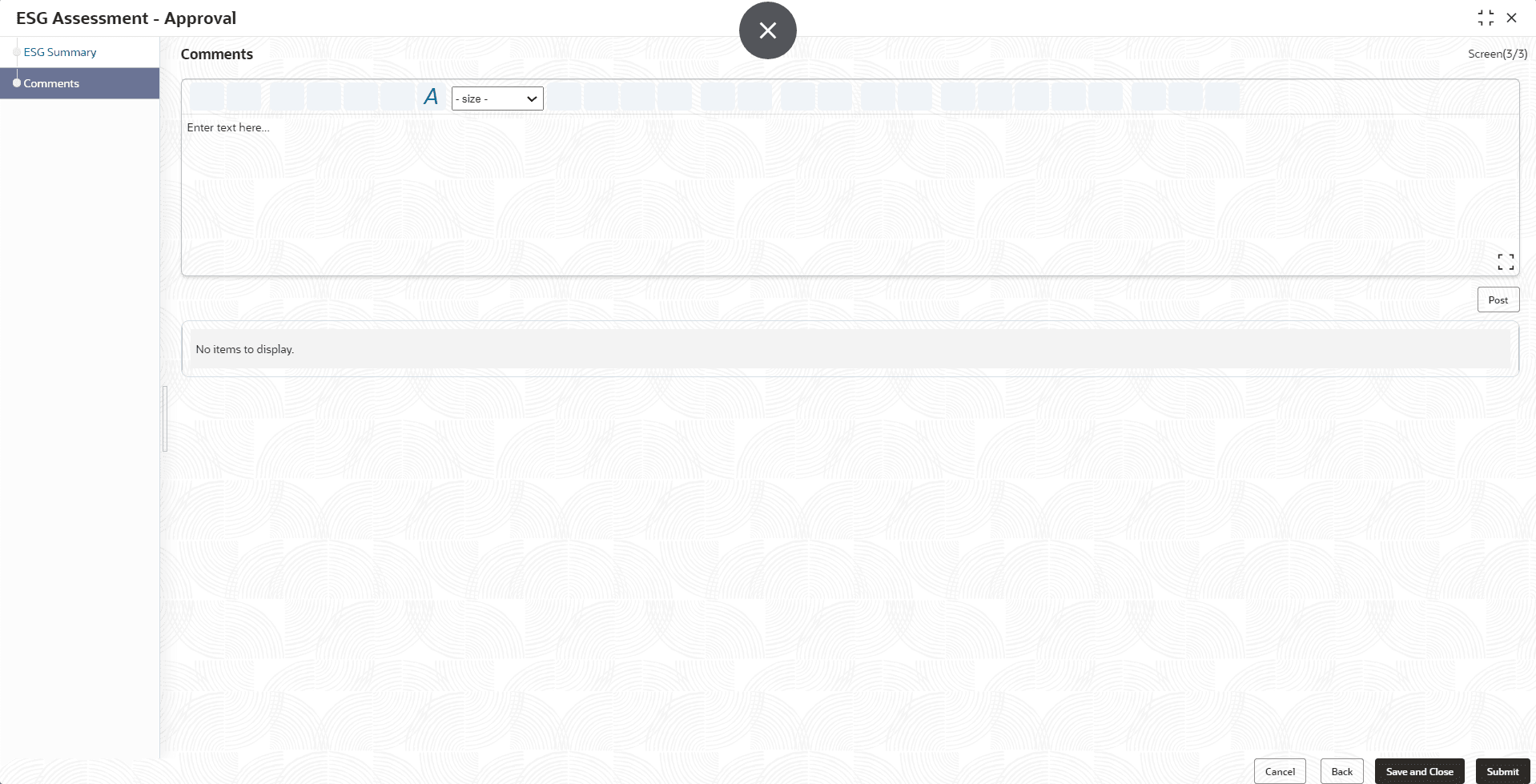The image size is (1536, 784).
Task: Restore the dialog using the collapse corners icon
Action: [x=1486, y=18]
